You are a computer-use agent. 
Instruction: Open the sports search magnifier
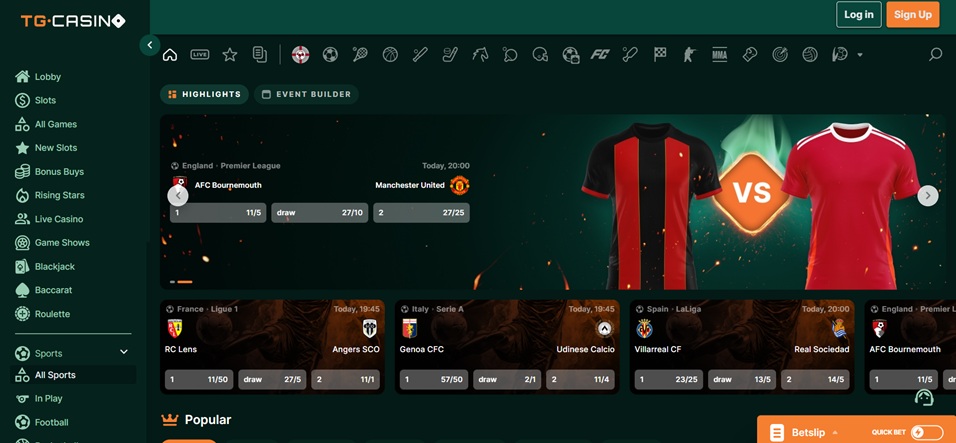click(935, 55)
